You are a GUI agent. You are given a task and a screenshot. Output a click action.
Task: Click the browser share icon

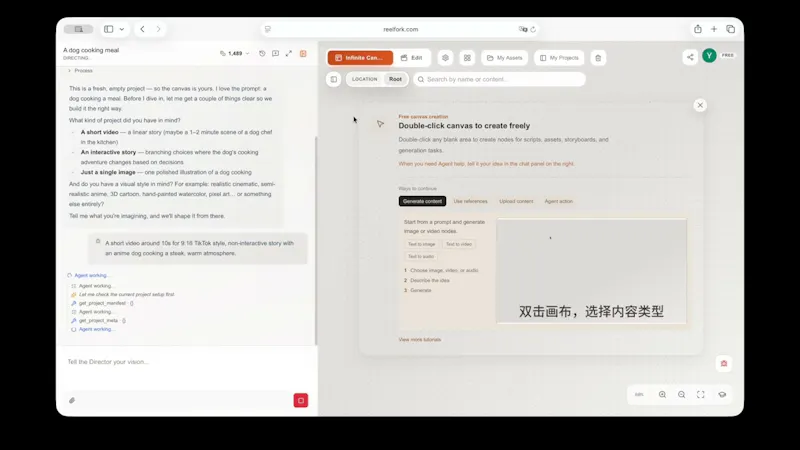click(x=697, y=29)
